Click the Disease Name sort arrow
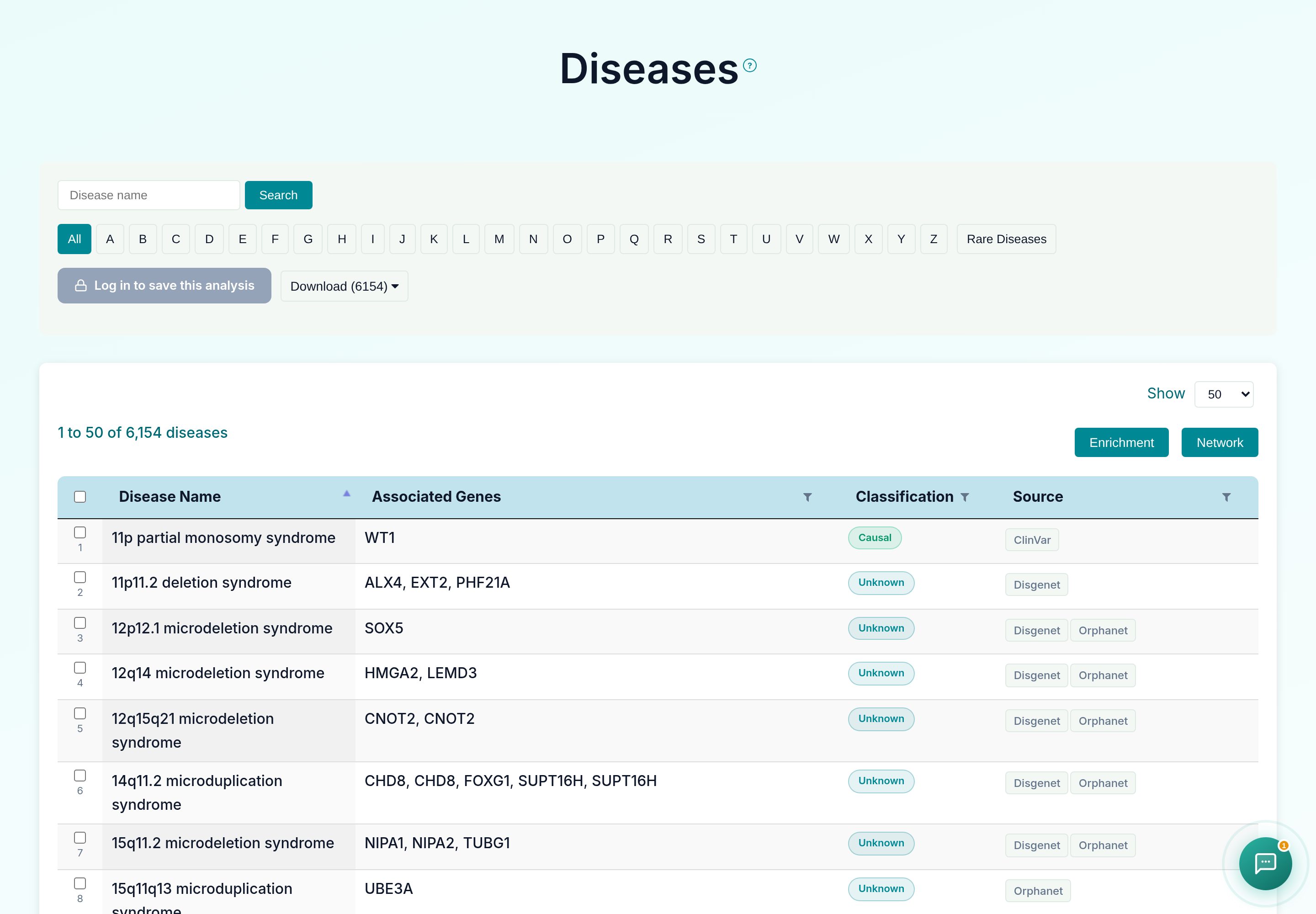1316x914 pixels. coord(346,493)
